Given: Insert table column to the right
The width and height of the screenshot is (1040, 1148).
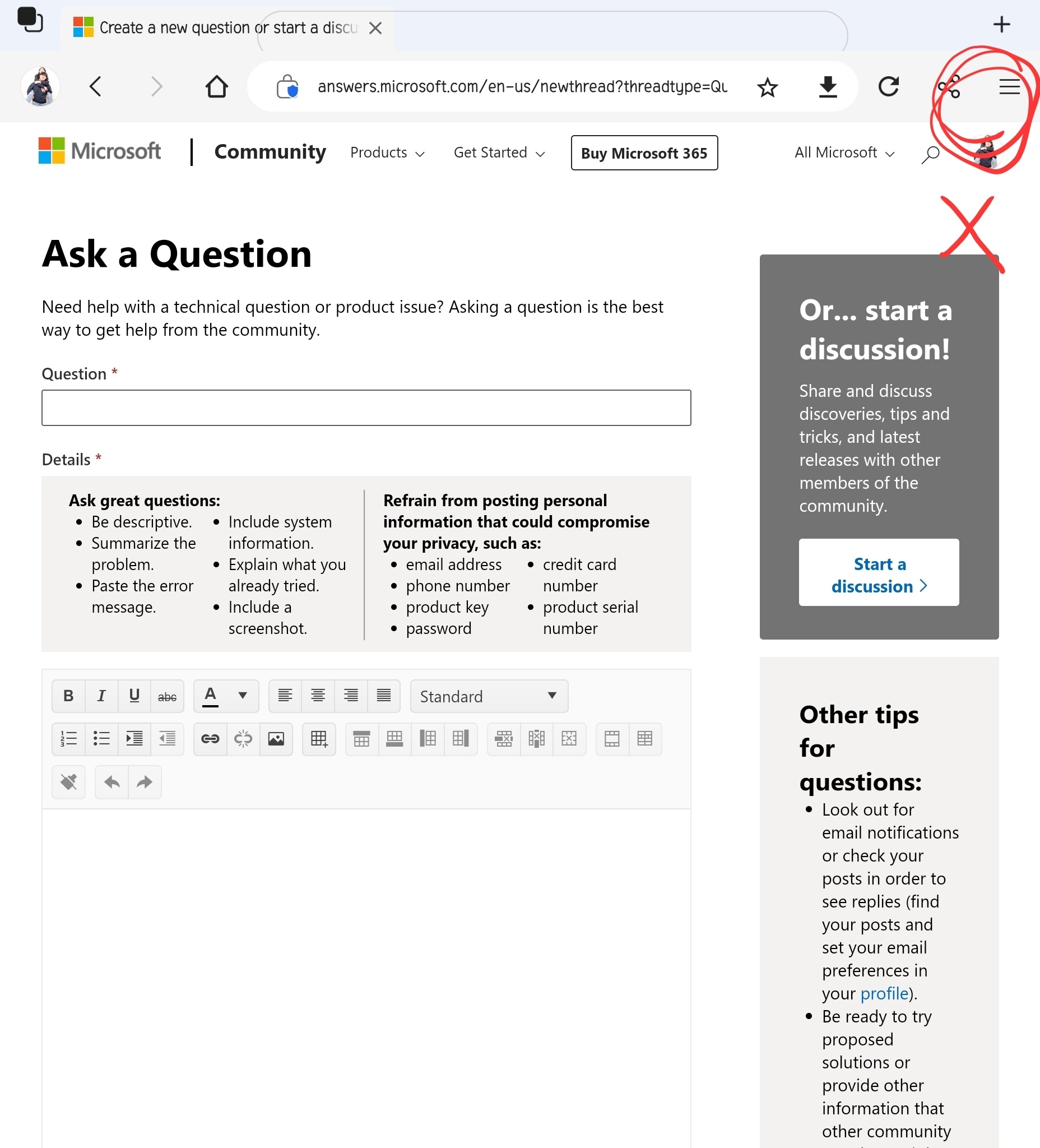Looking at the screenshot, I should (461, 739).
